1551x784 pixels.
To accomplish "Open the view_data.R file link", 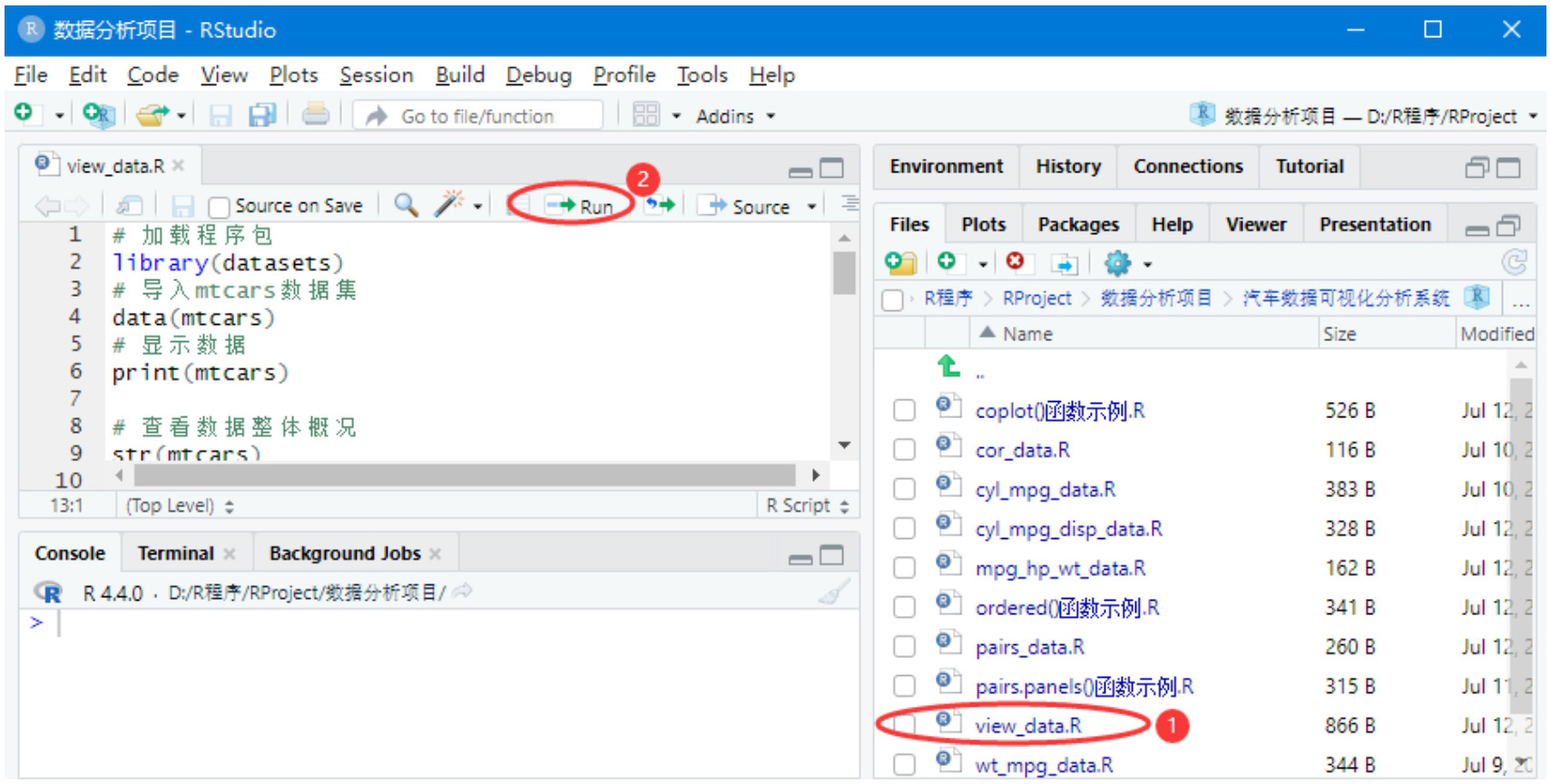I will (1027, 726).
